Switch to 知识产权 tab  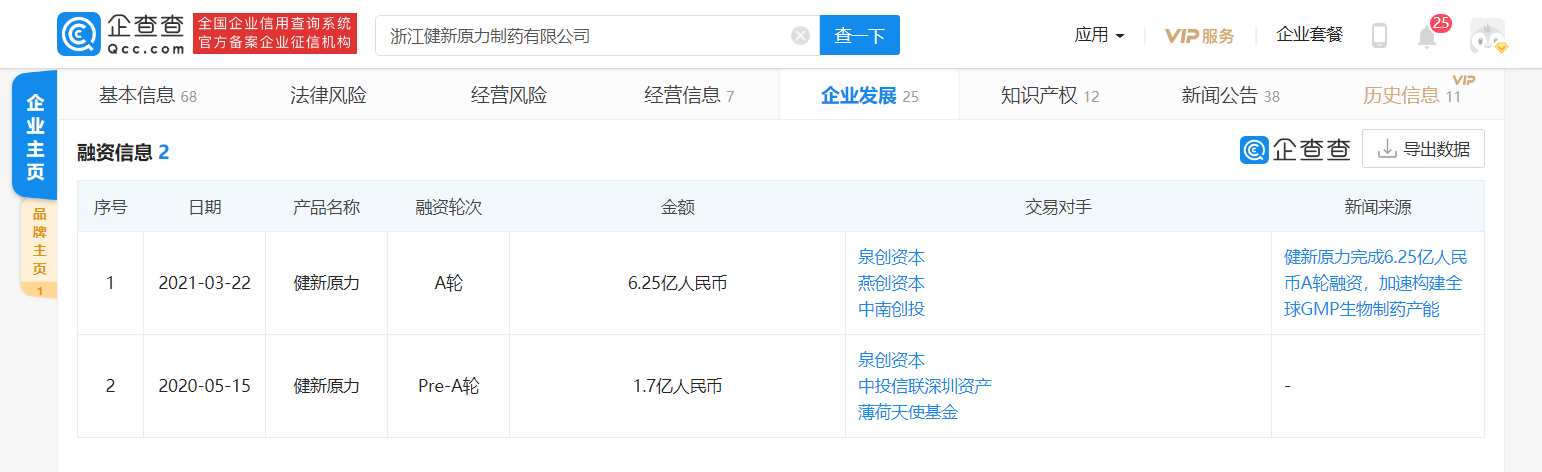(1050, 96)
